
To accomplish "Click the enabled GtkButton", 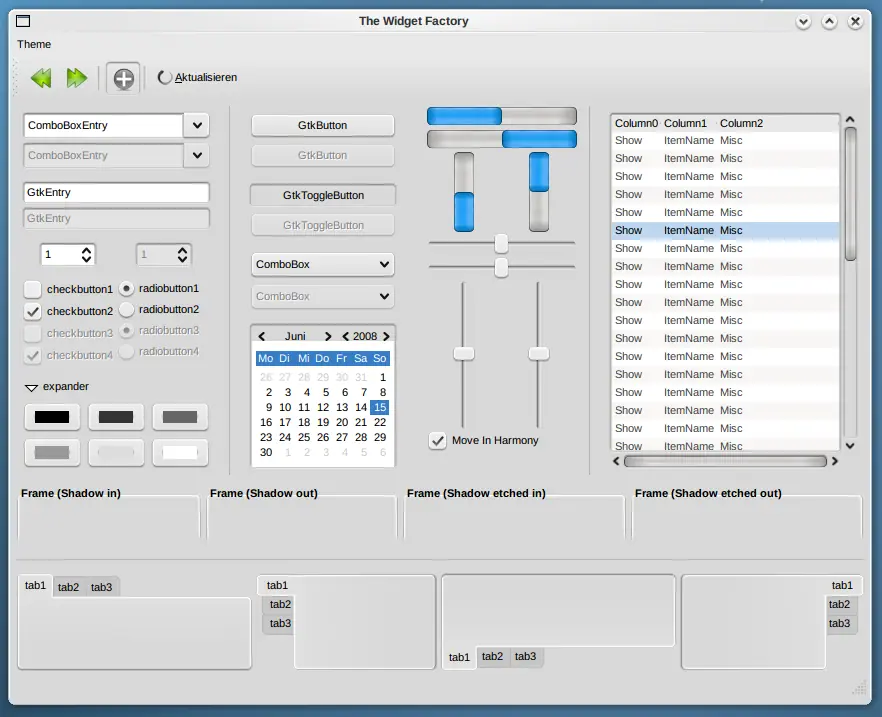I will click(x=322, y=125).
